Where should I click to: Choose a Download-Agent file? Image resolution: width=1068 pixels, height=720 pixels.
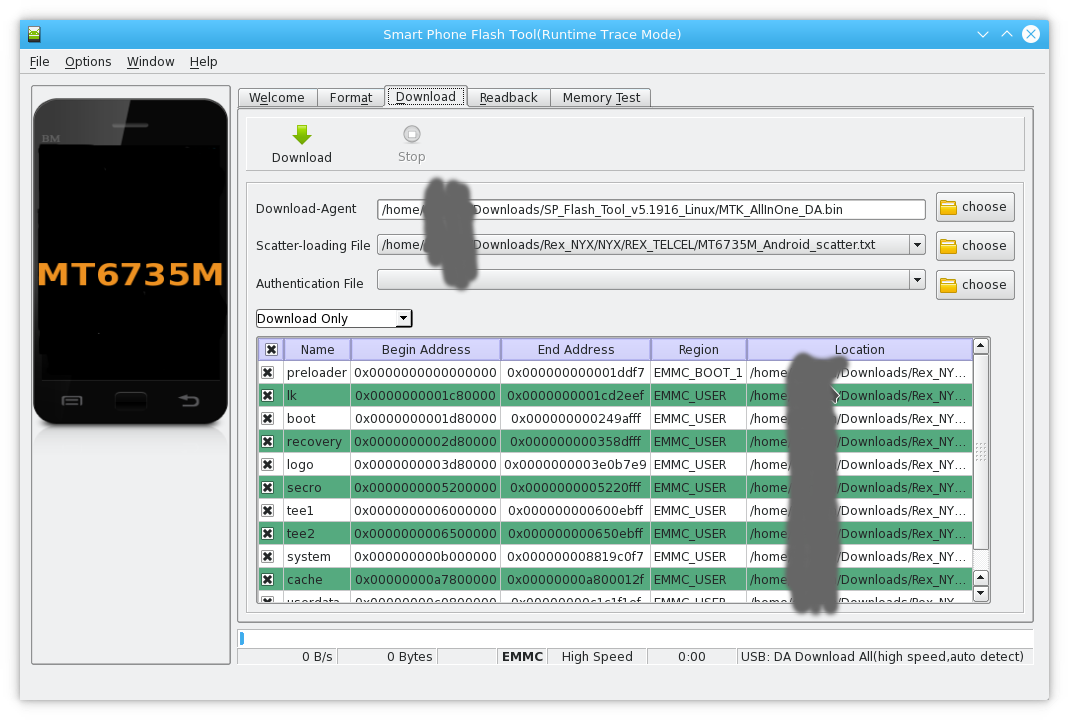click(x=975, y=207)
